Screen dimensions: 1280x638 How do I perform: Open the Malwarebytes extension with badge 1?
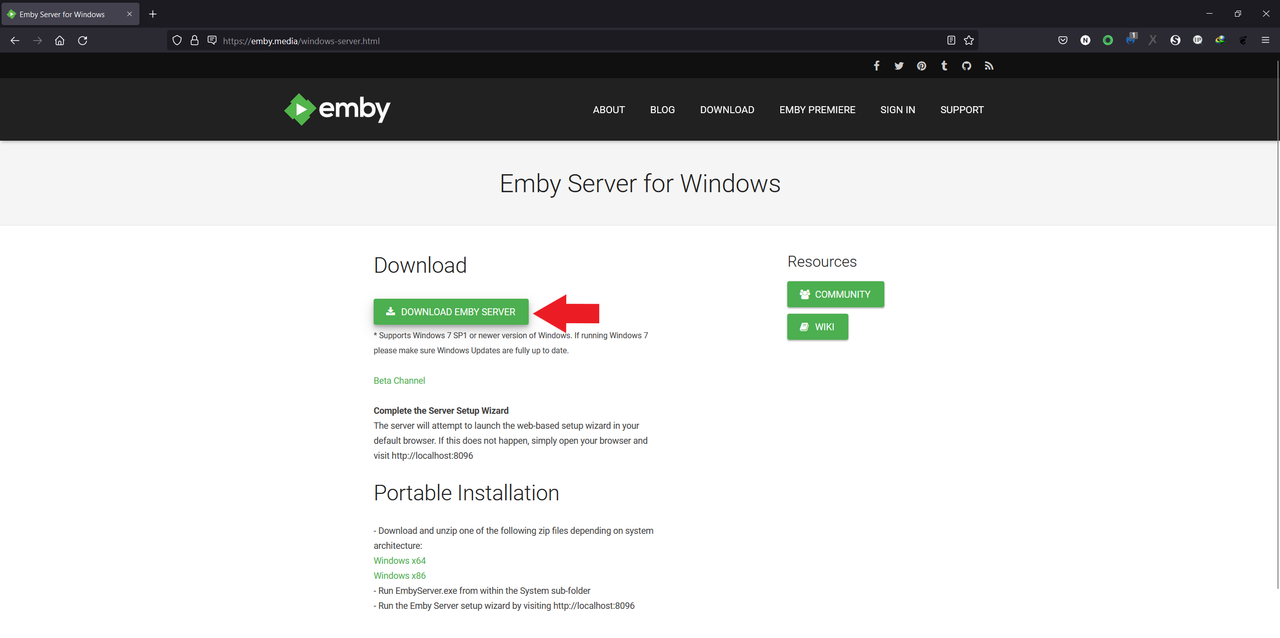[x=1130, y=40]
